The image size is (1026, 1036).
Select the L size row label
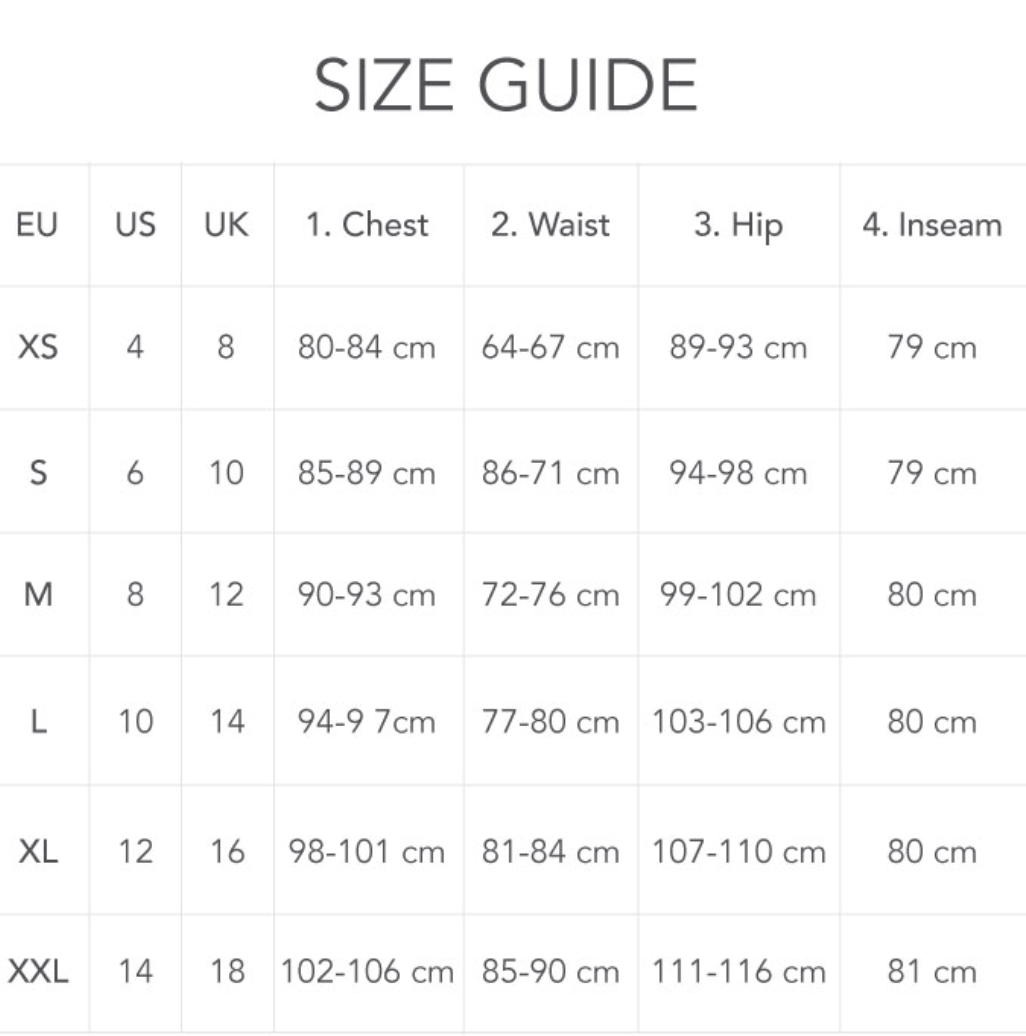point(38,721)
